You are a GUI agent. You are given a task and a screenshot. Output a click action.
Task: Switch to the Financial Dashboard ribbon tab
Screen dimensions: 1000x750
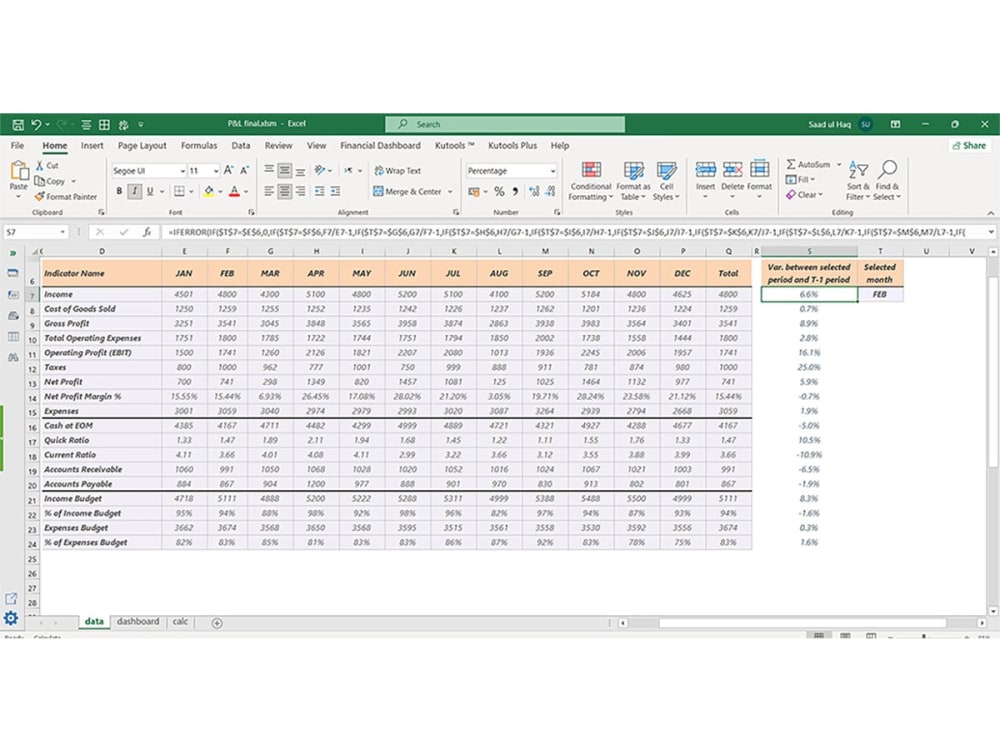click(380, 144)
